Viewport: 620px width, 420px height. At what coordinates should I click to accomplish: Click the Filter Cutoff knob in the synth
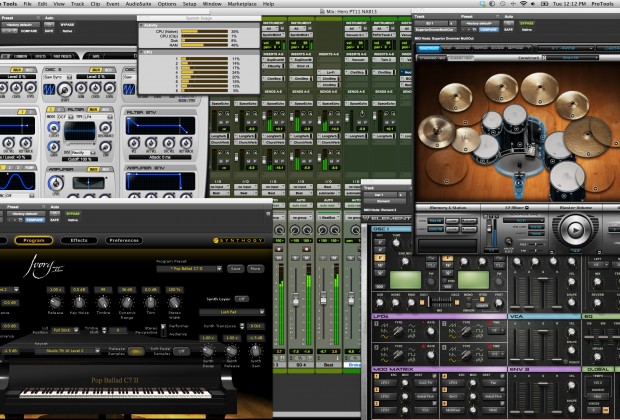[53, 127]
